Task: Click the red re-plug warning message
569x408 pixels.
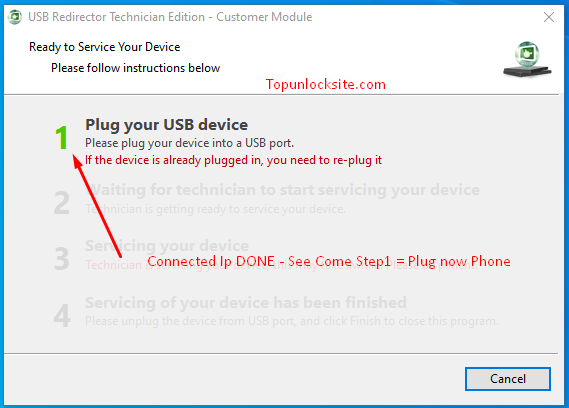Action: point(233,160)
